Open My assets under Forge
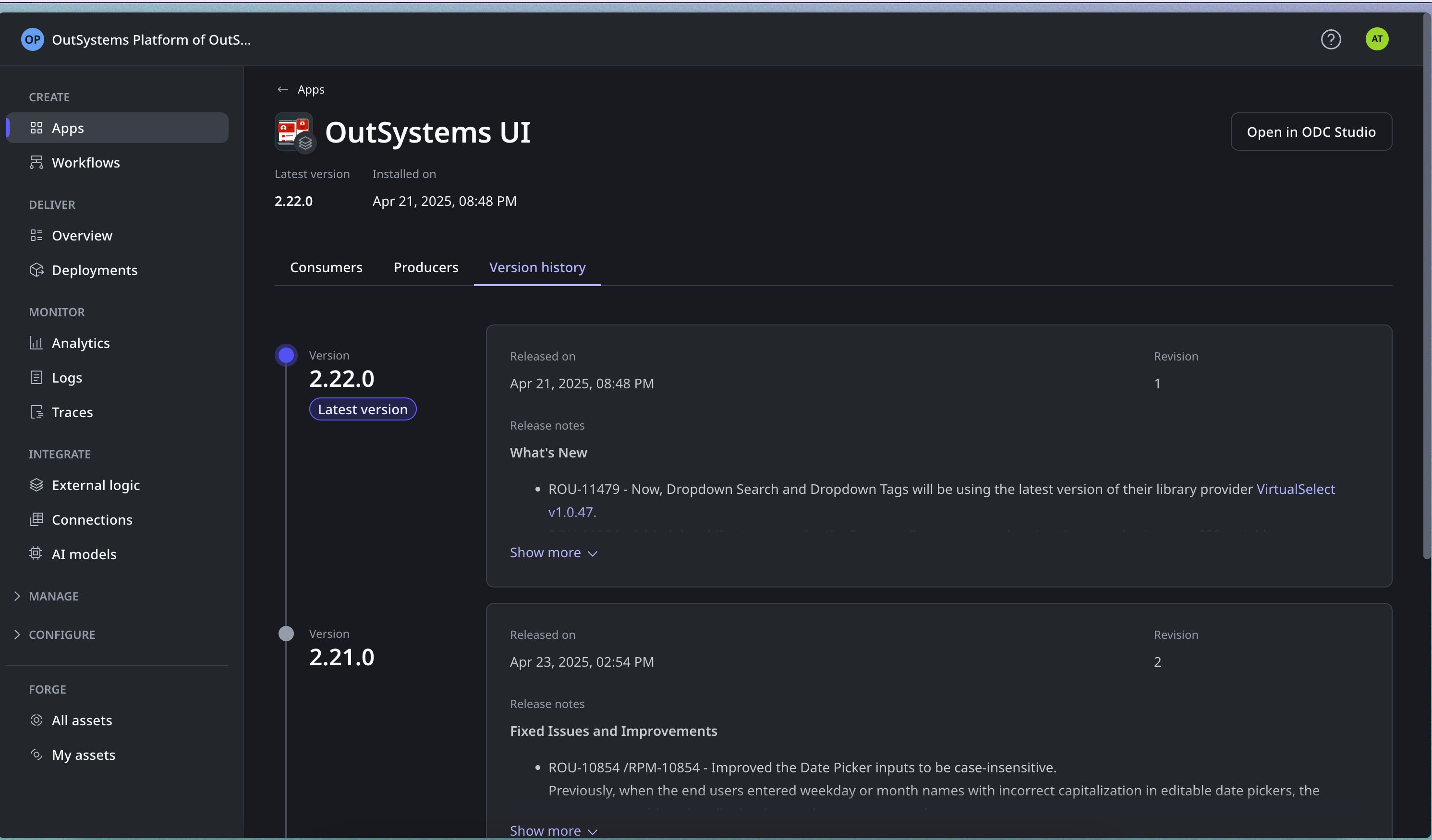The height and width of the screenshot is (840, 1432). (117, 754)
